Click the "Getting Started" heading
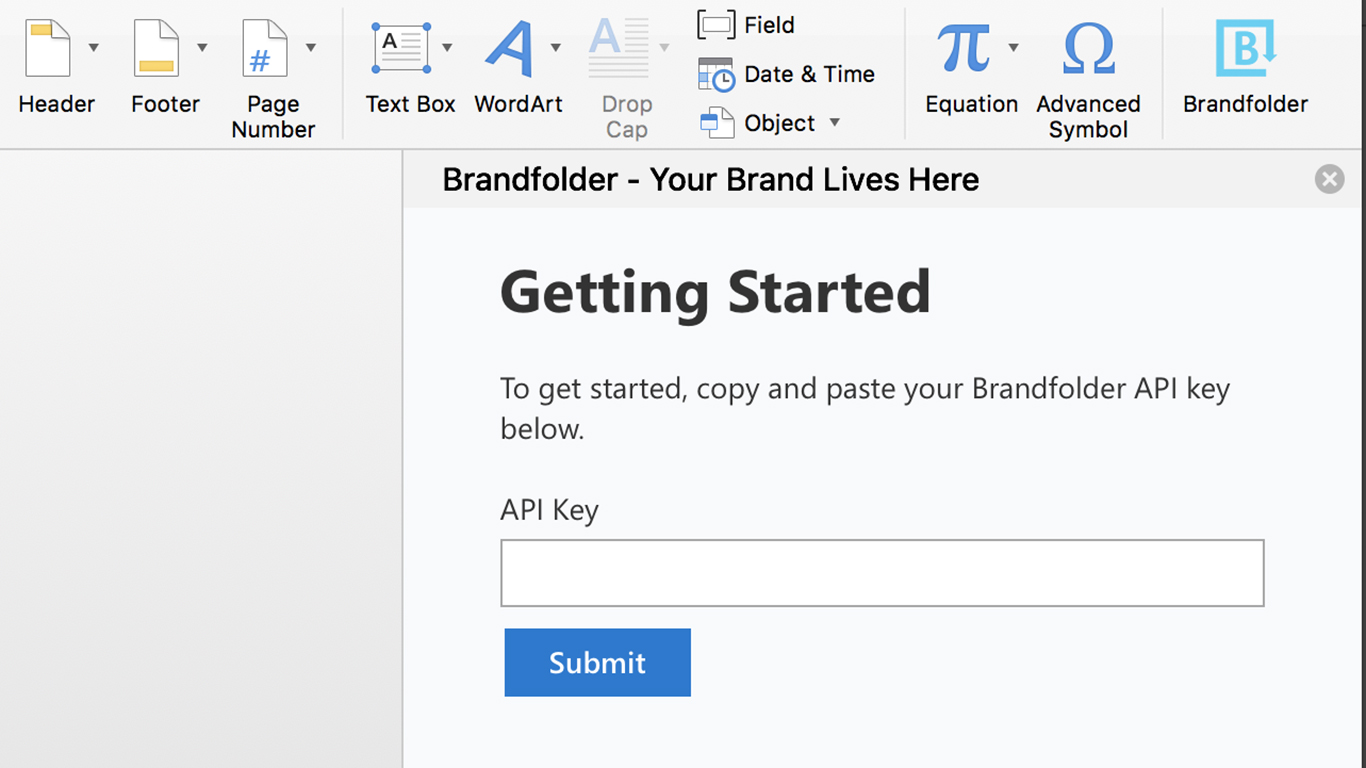1366x768 pixels. pyautogui.click(x=715, y=293)
